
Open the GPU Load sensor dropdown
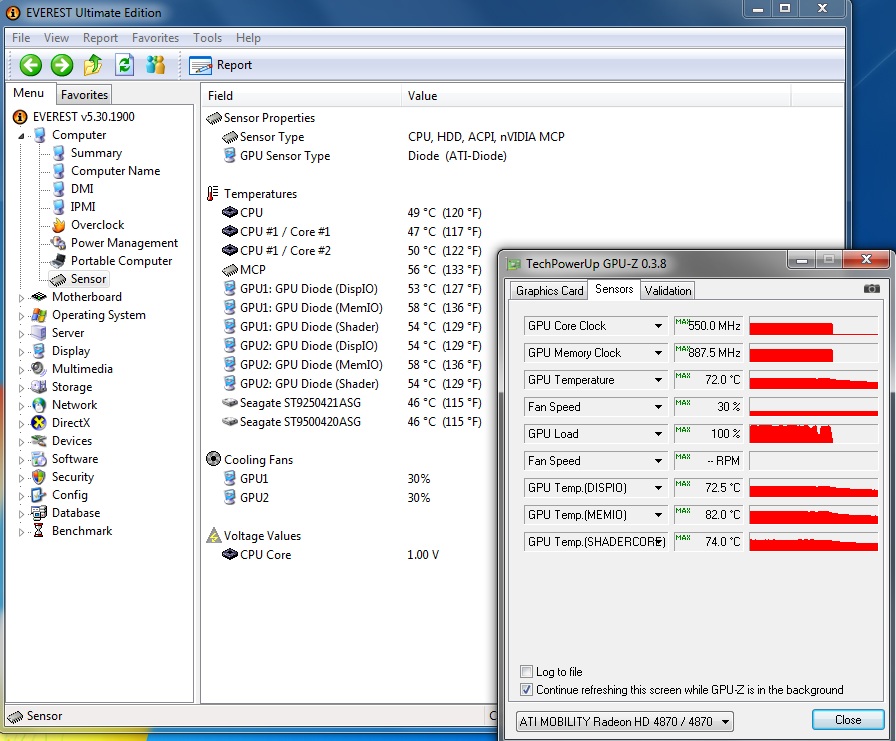pyautogui.click(x=658, y=434)
